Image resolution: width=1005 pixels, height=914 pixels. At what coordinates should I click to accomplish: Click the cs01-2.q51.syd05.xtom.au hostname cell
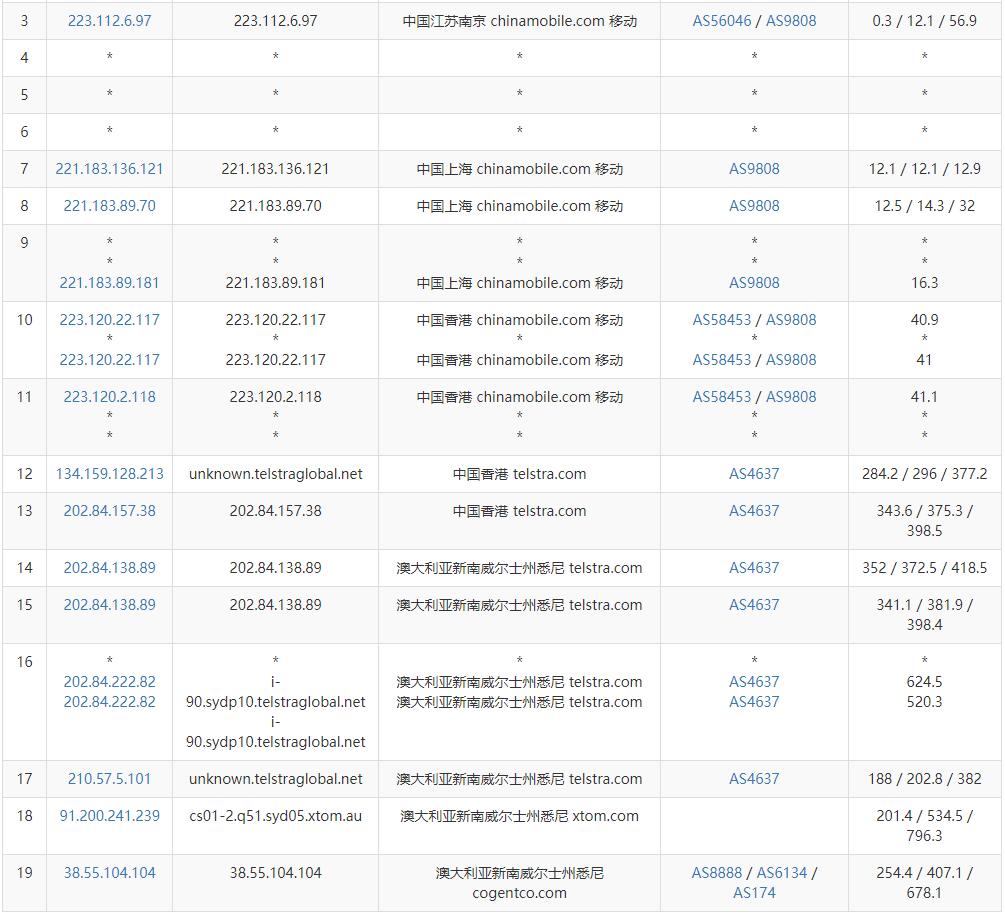coord(276,816)
